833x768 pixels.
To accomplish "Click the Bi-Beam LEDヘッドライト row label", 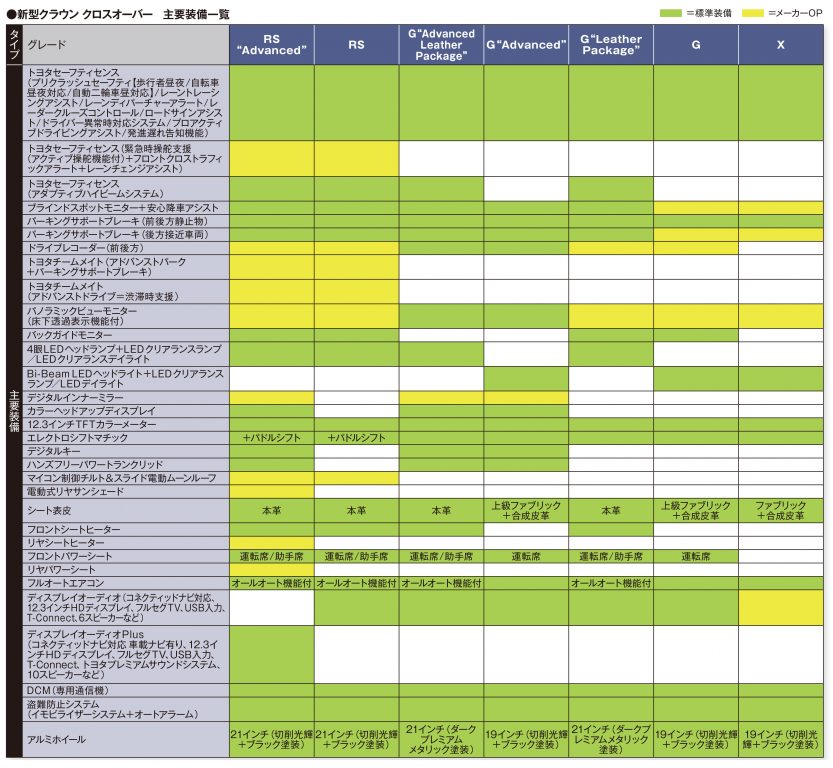I will click(x=125, y=379).
